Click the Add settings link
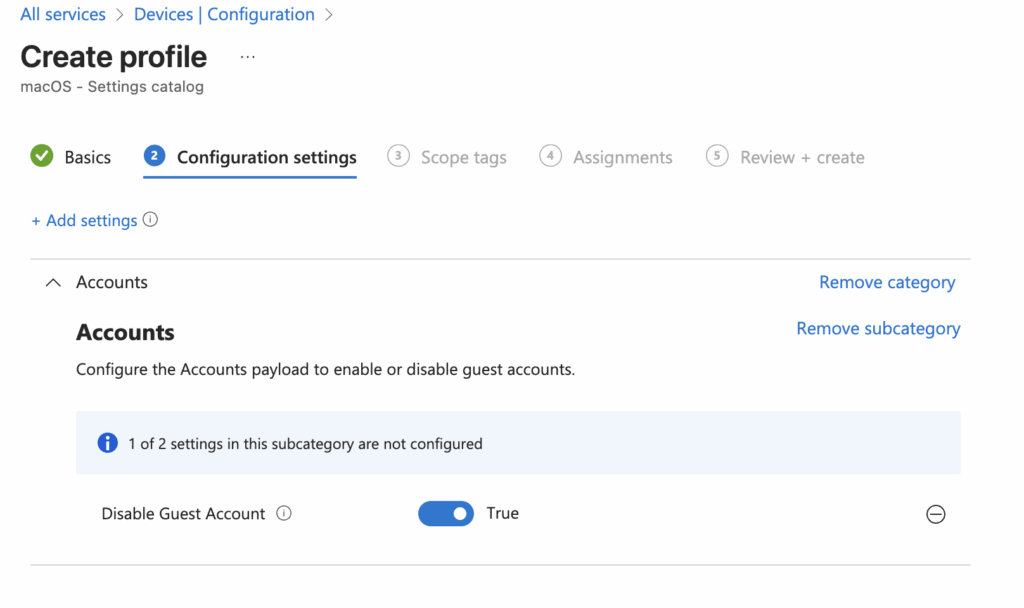The height and width of the screenshot is (608, 1024). point(84,221)
